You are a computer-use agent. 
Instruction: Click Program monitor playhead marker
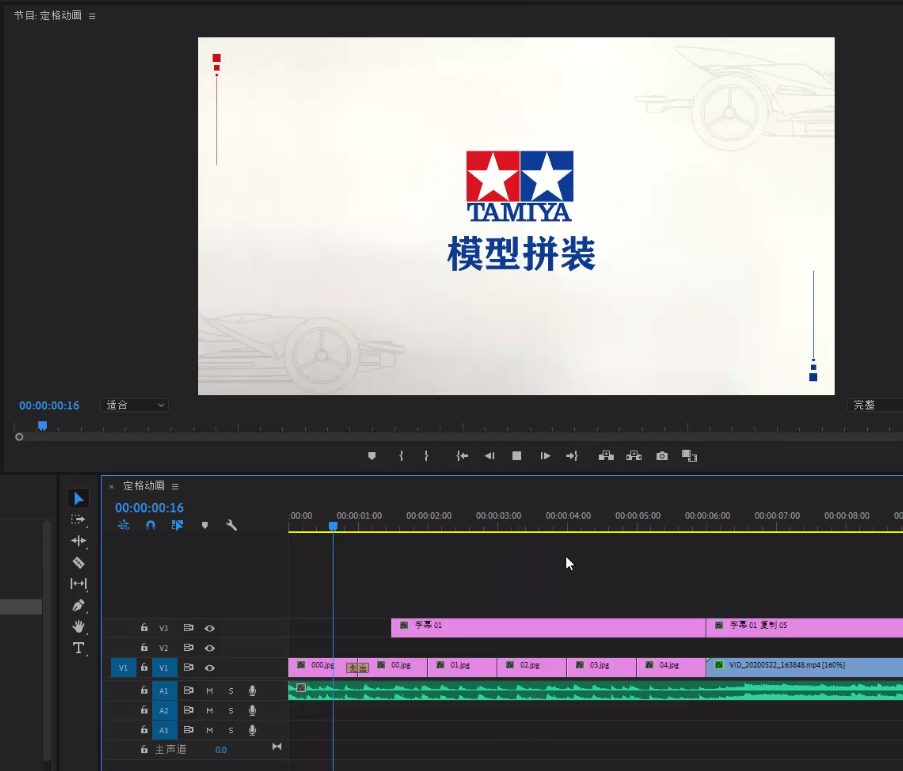coord(42,426)
